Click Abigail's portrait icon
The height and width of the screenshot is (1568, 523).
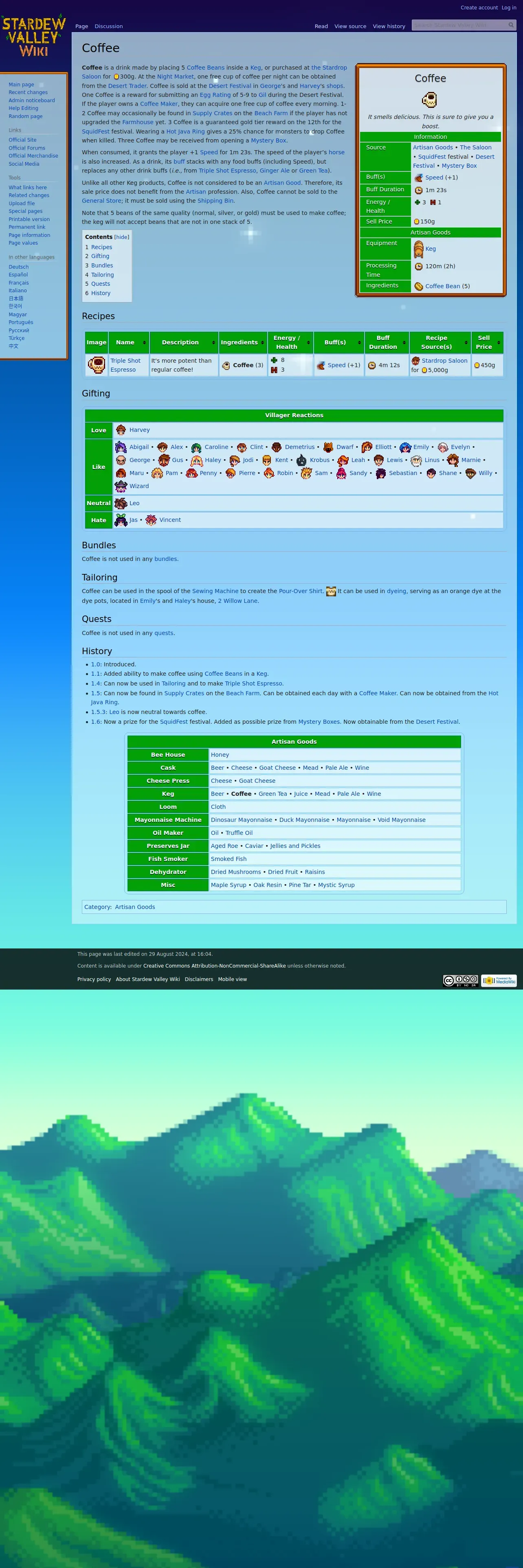click(121, 447)
